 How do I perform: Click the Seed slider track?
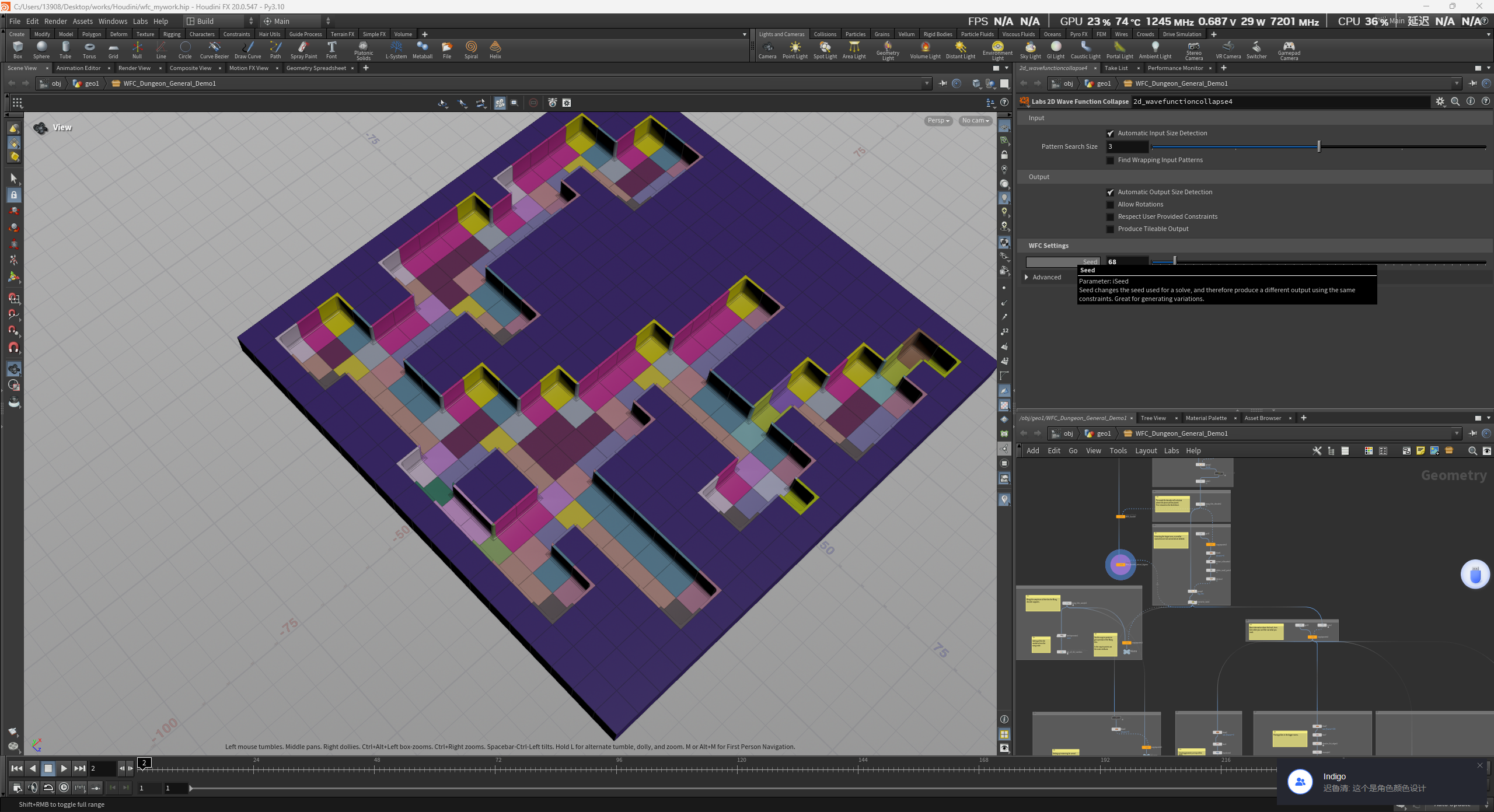tap(1319, 262)
